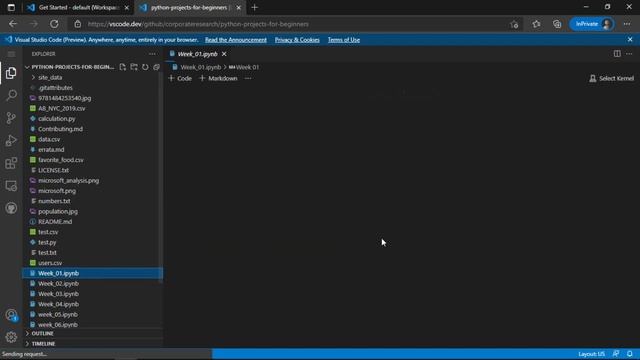Dismiss the Visual Studio Code preview banner
The image size is (640, 360).
(630, 40)
